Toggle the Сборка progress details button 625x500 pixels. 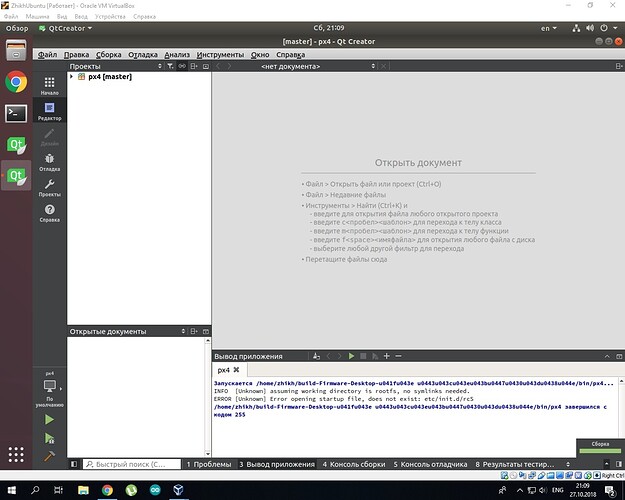click(607, 464)
